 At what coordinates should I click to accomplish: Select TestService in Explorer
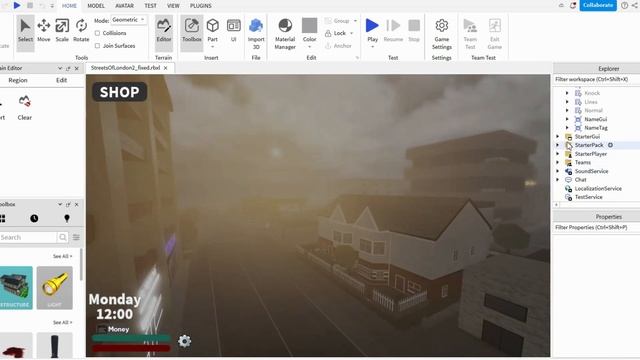pos(588,197)
